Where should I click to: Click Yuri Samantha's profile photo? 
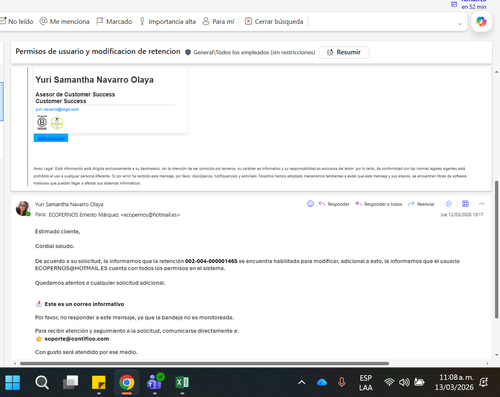23,208
